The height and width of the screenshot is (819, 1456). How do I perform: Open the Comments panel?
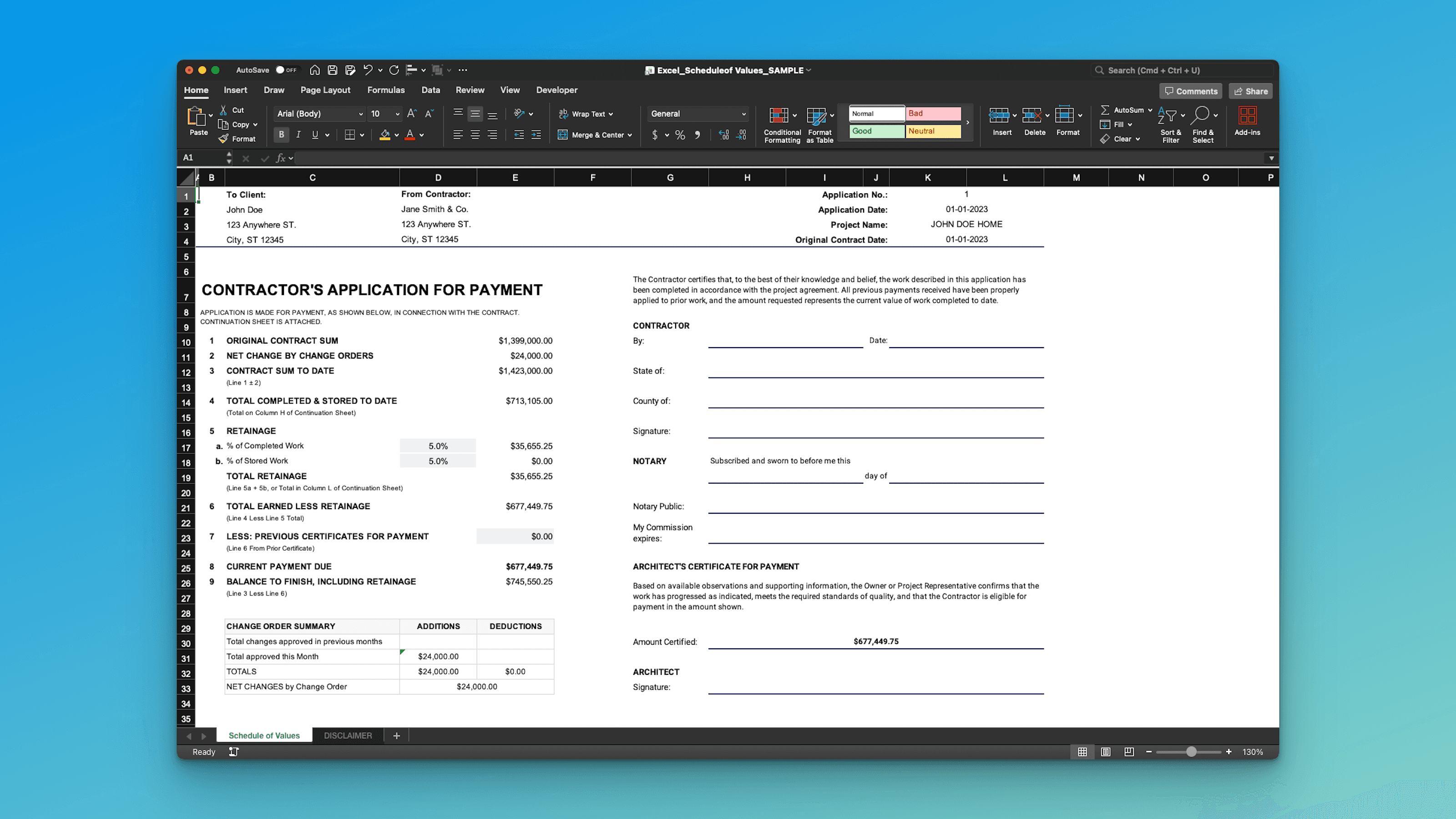click(1191, 91)
